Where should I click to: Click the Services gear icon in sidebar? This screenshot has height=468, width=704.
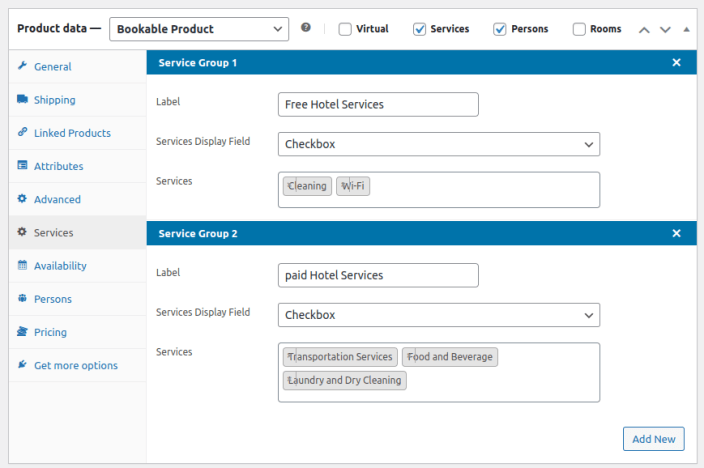(x=22, y=232)
